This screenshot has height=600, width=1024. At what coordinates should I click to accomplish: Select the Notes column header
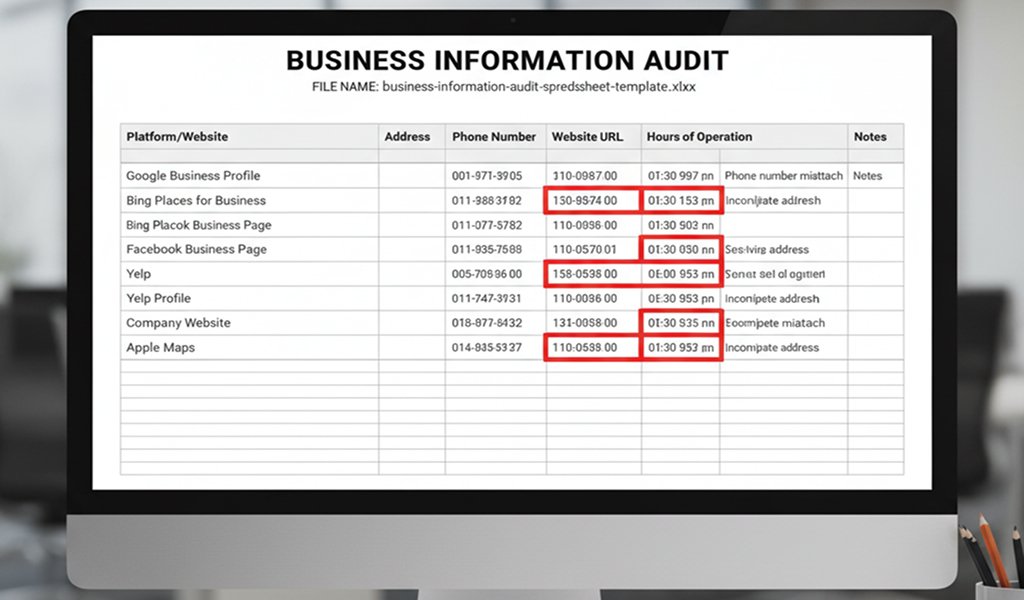coord(876,136)
